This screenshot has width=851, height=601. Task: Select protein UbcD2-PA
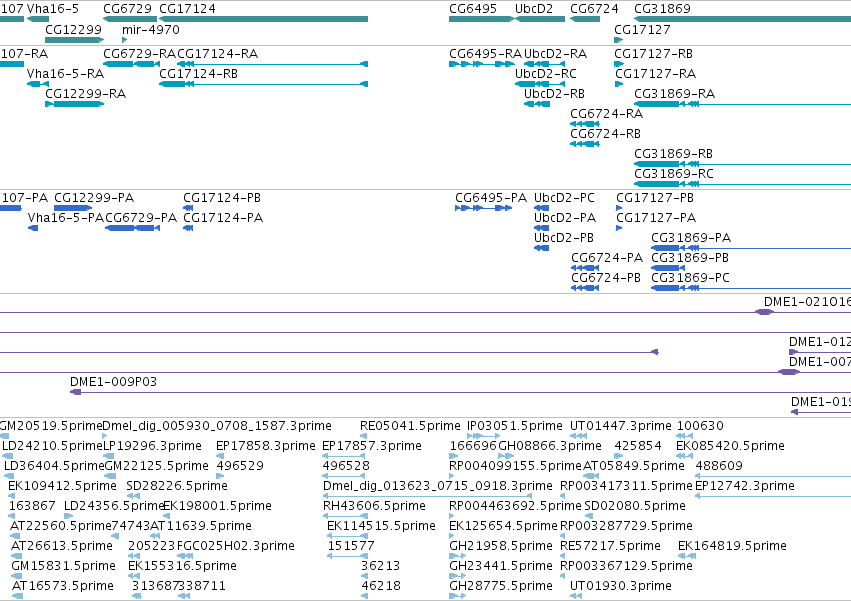[x=542, y=228]
